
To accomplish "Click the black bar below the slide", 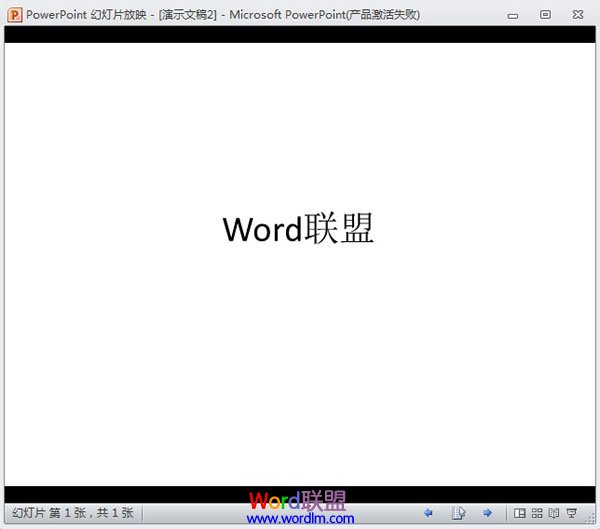I will tap(150, 494).
